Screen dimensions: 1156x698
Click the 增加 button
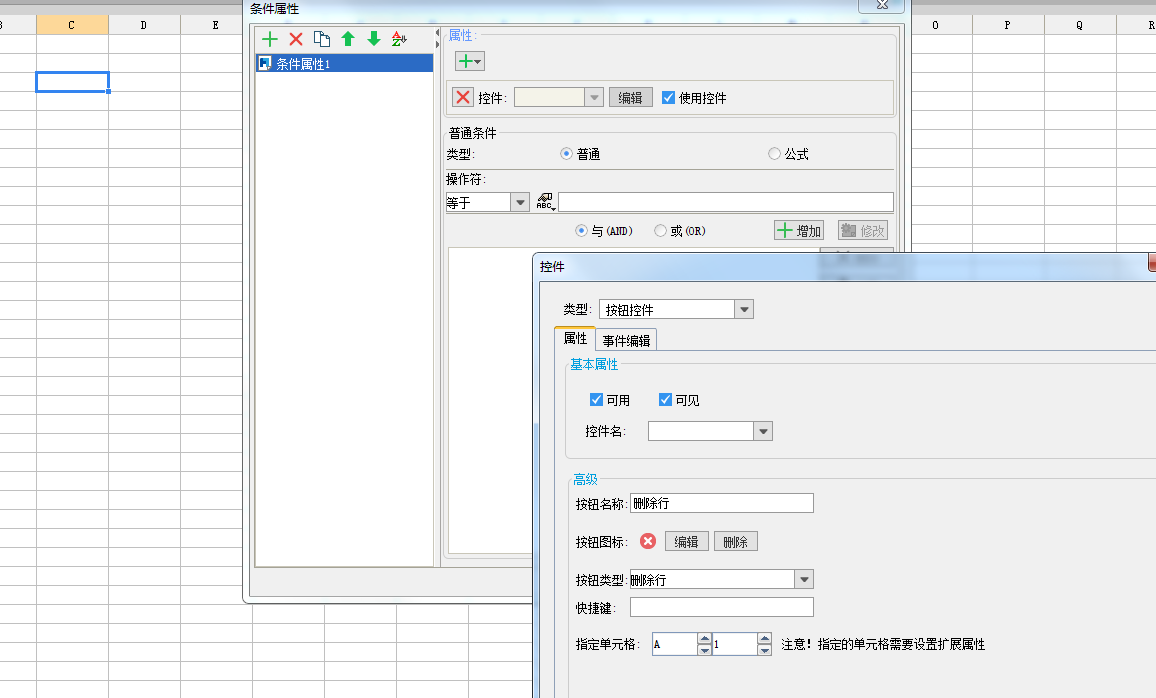tap(798, 231)
